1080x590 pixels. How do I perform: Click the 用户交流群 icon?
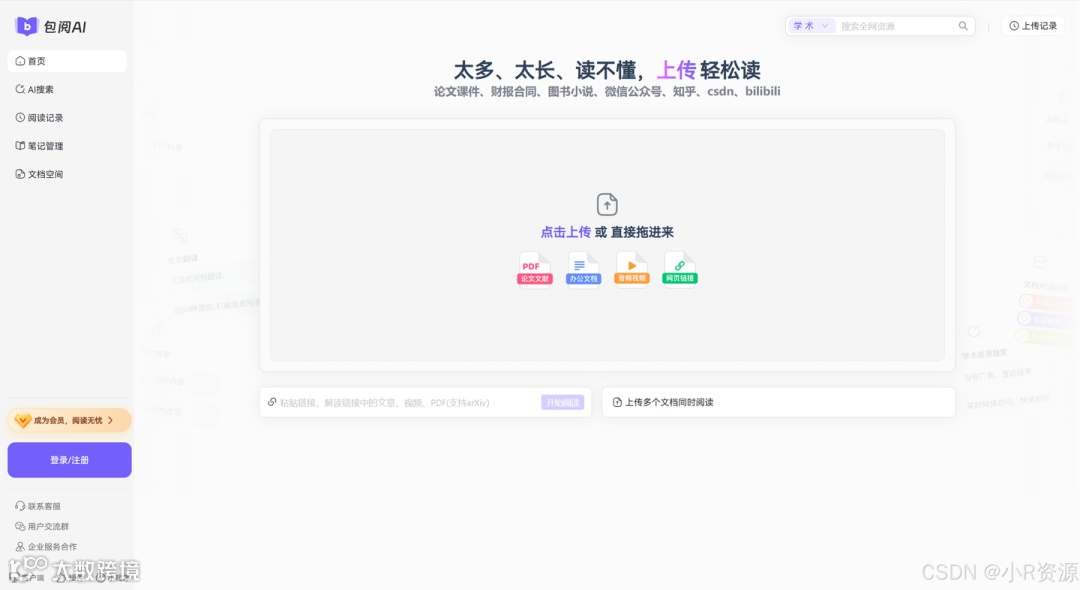click(x=22, y=526)
